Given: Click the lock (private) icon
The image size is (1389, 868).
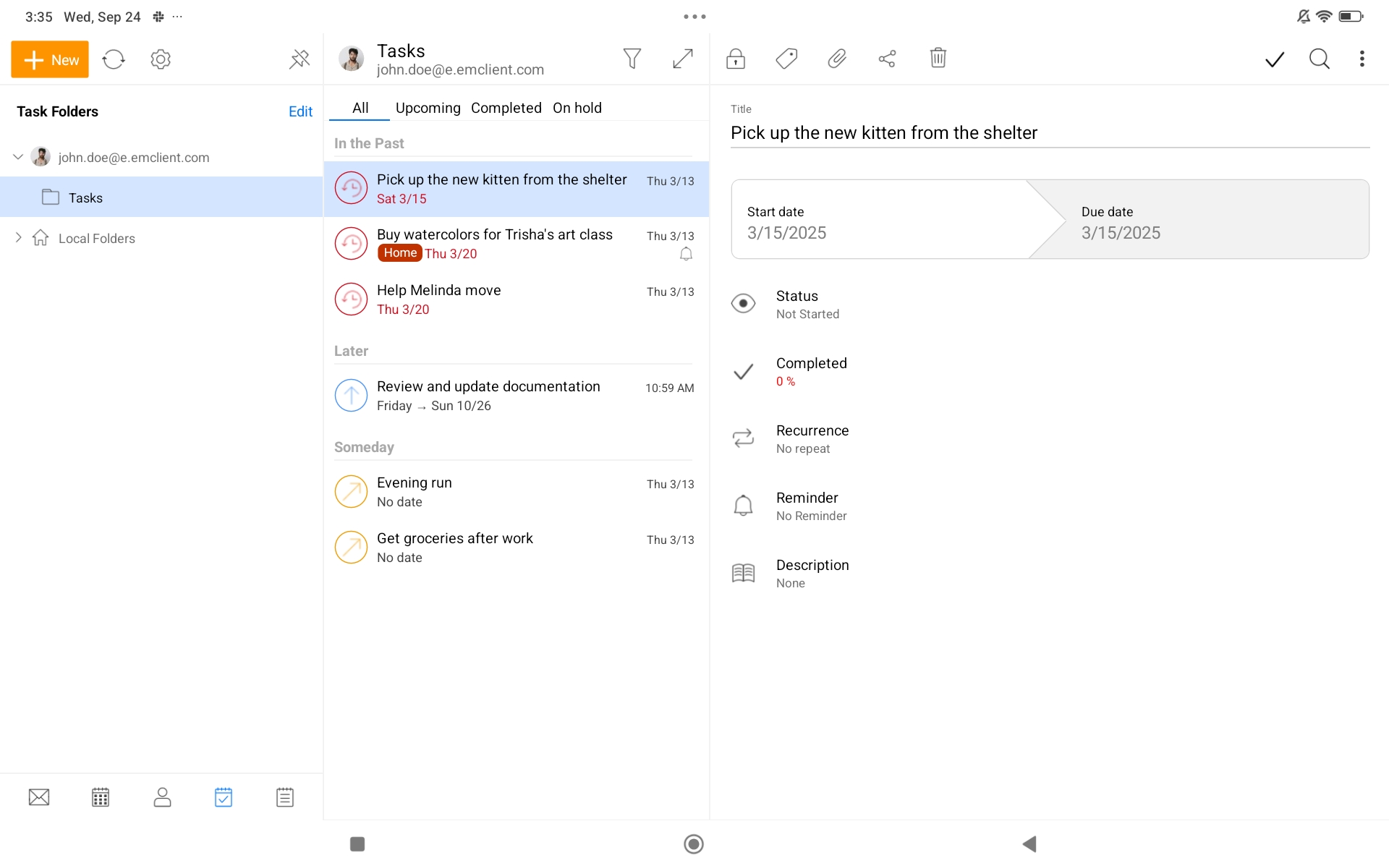Looking at the screenshot, I should point(735,59).
